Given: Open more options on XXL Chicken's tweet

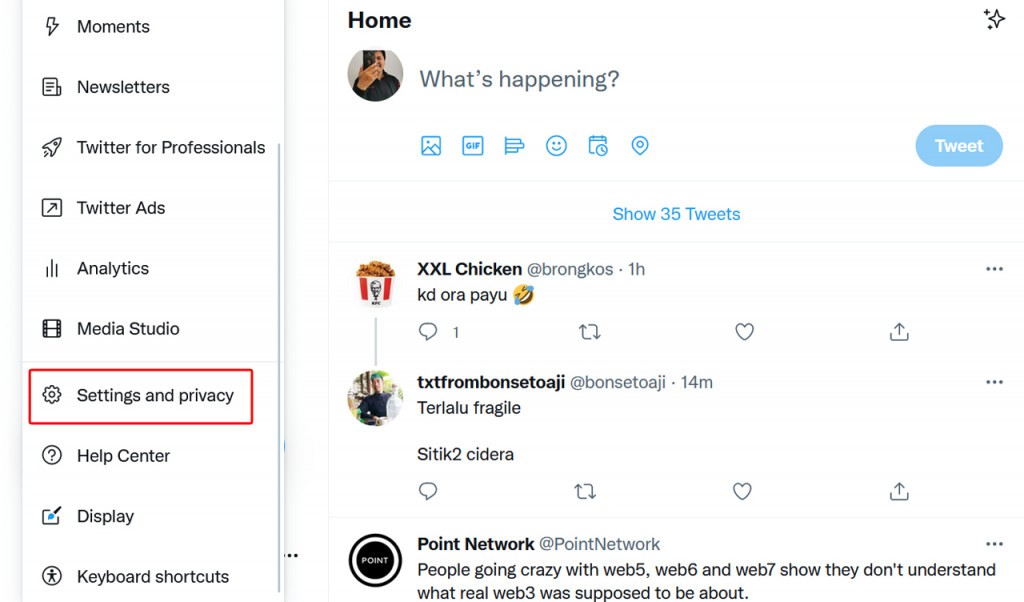Looking at the screenshot, I should point(994,268).
